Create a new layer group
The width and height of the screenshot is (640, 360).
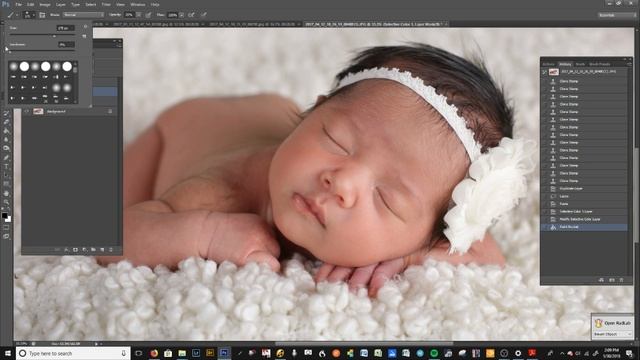(x=93, y=249)
